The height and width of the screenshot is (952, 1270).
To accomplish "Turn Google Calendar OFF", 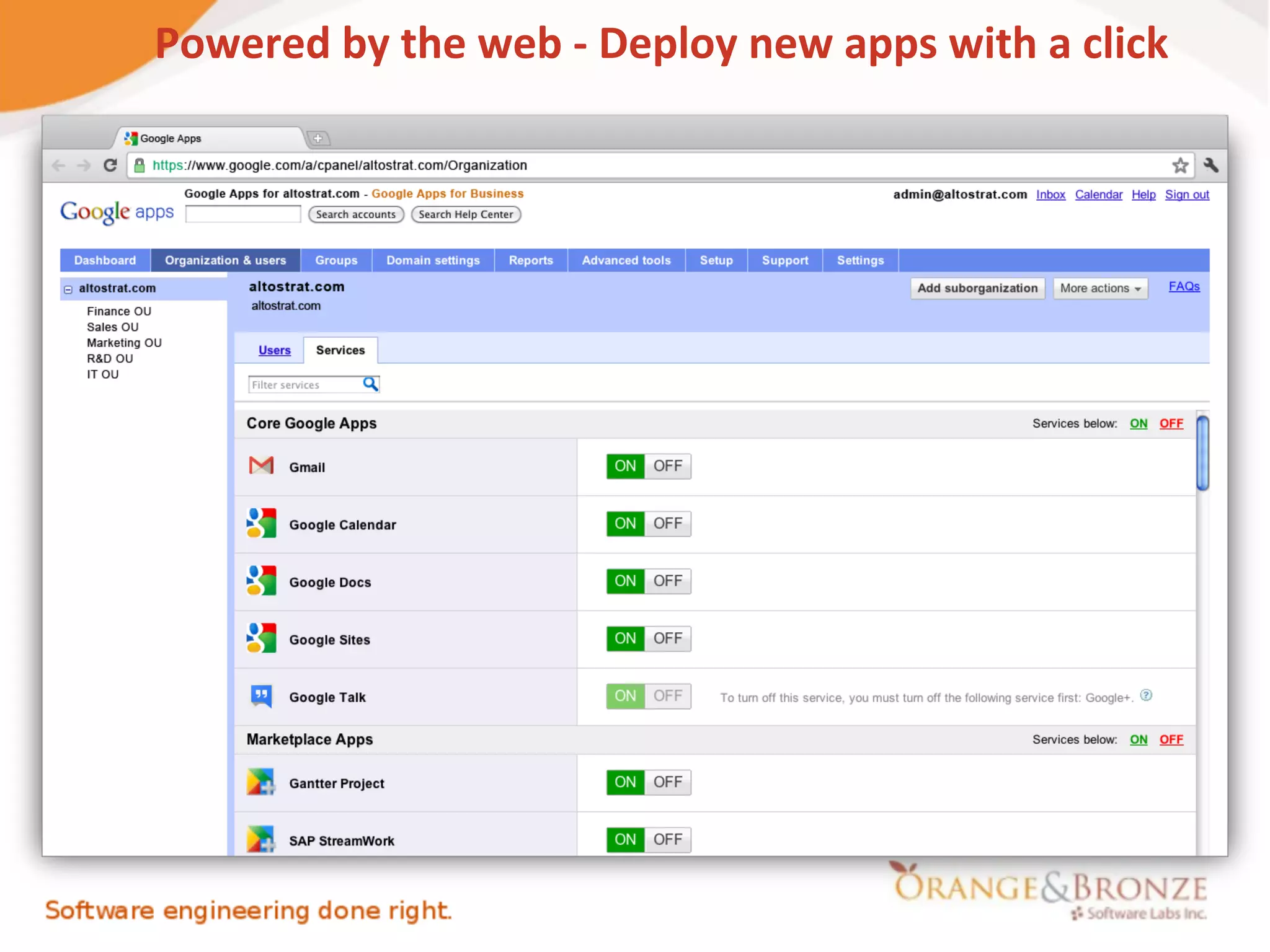I will (668, 524).
